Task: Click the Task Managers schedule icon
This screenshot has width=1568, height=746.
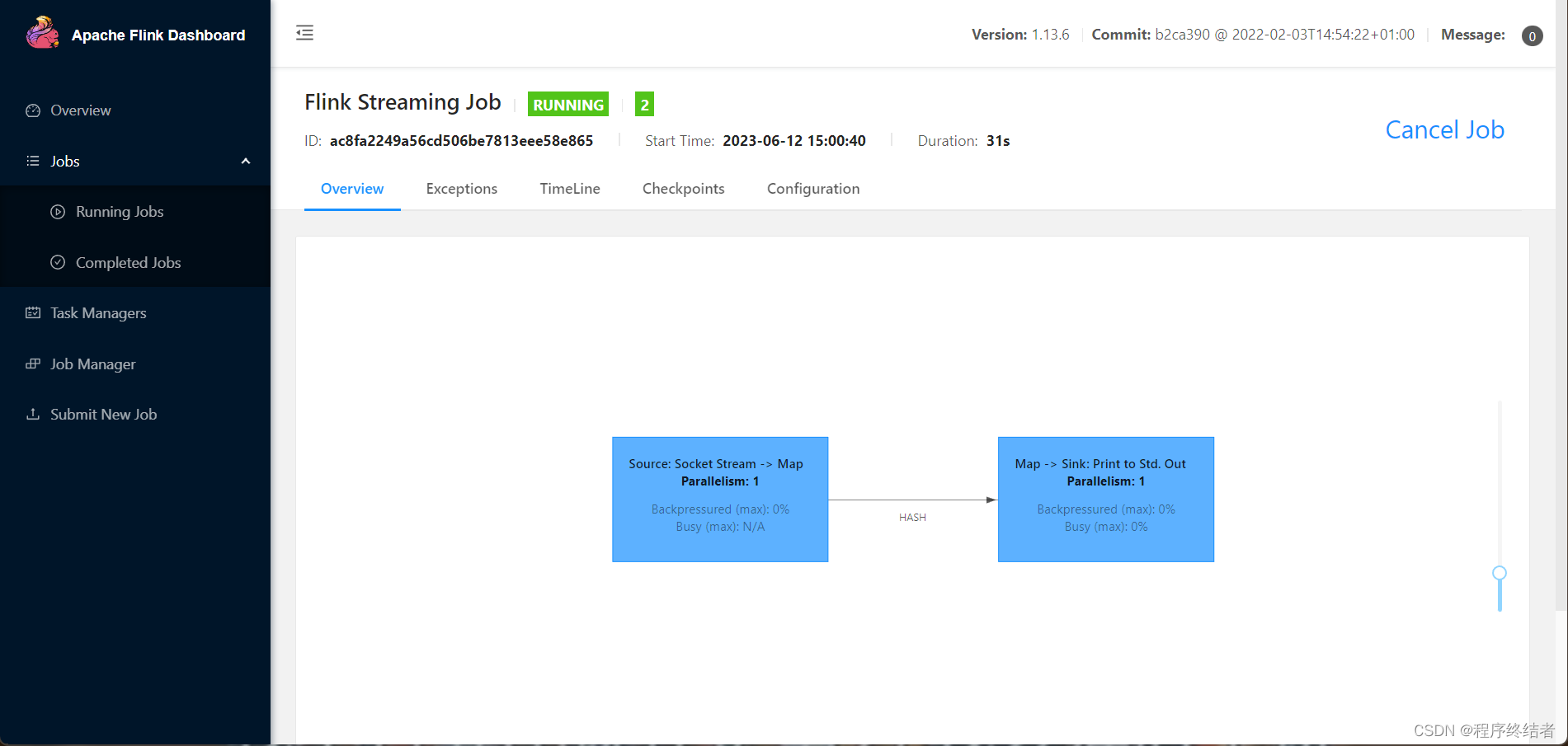Action: click(x=33, y=313)
